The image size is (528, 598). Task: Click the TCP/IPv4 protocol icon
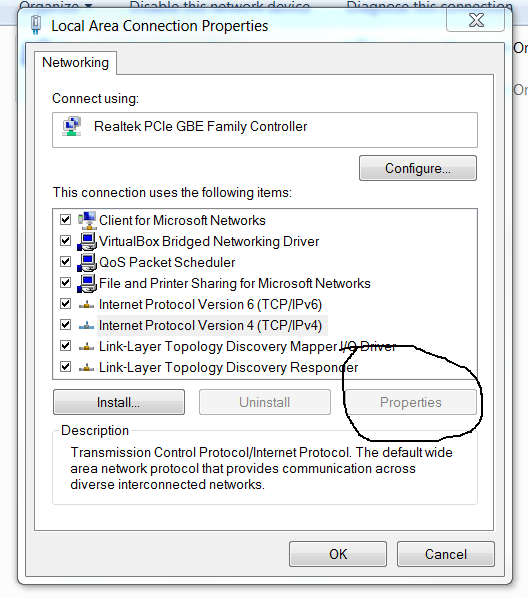click(87, 326)
